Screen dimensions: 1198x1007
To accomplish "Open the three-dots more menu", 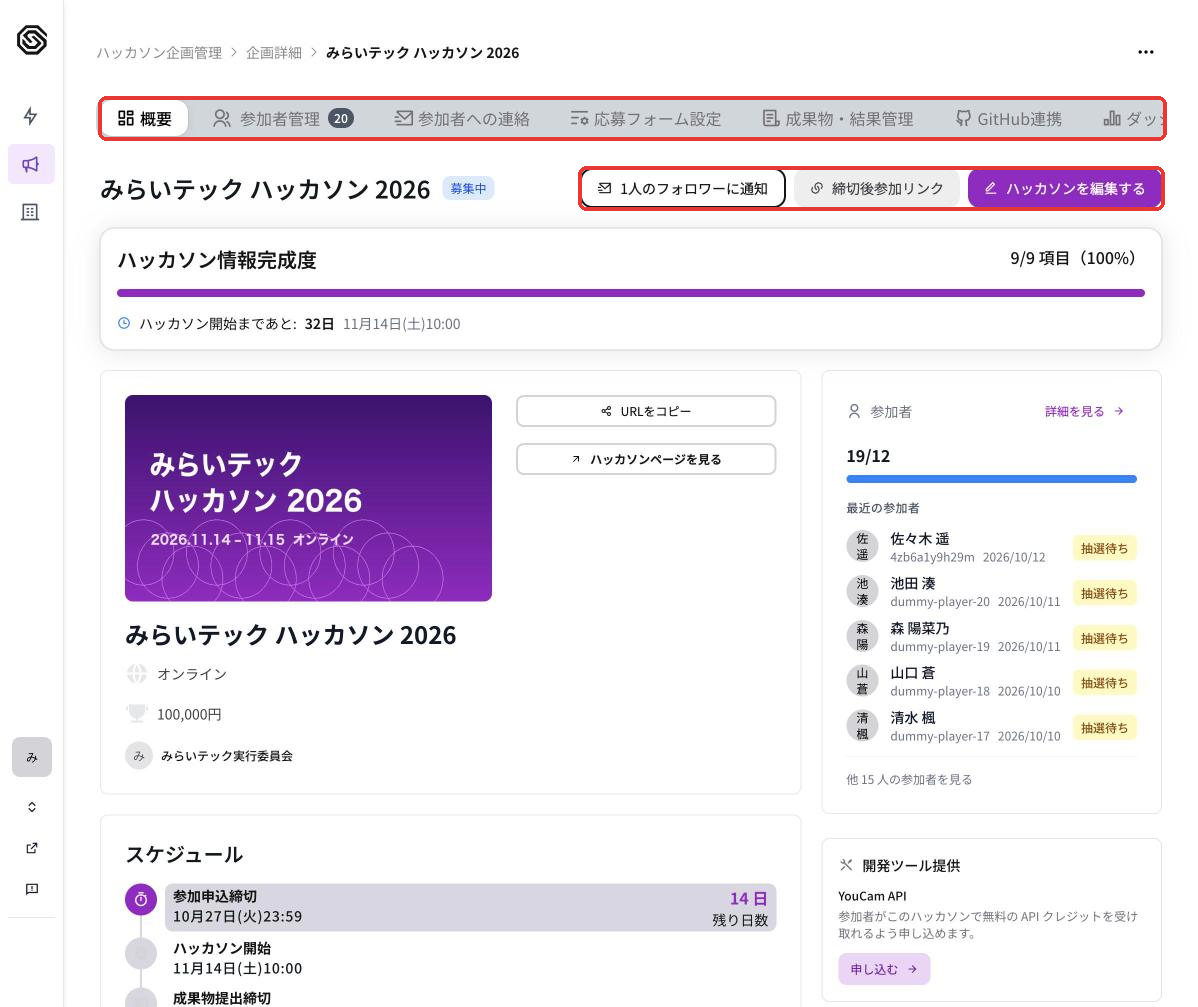I will 1145,52.
